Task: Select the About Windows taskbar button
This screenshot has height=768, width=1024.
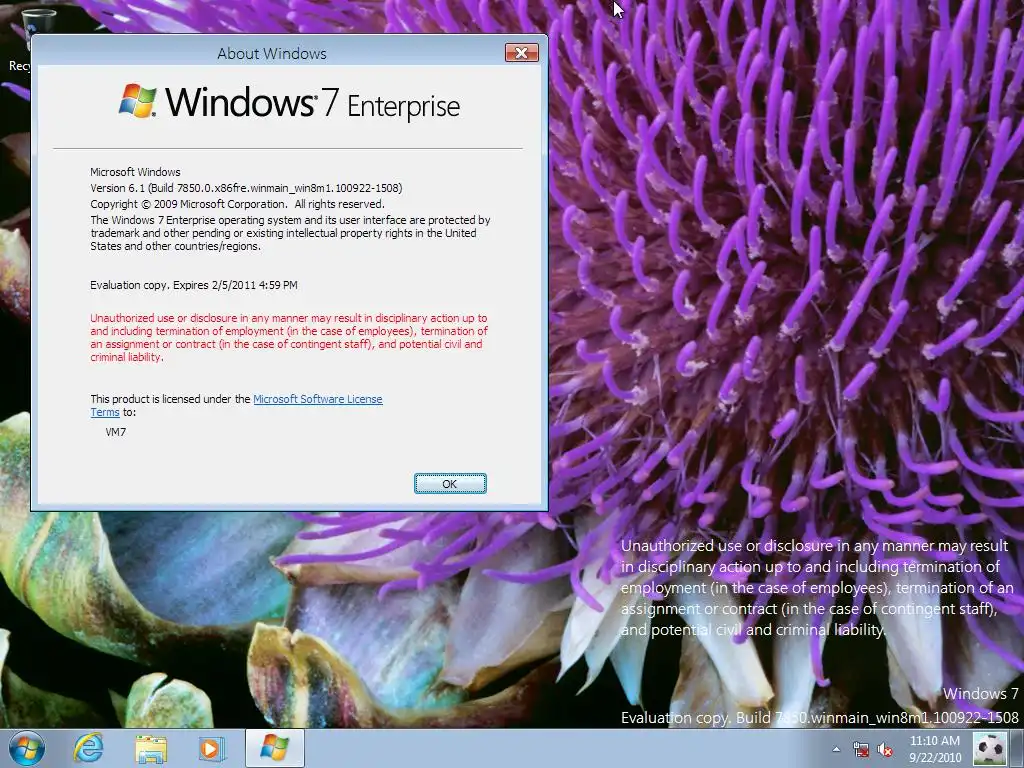Action: [275, 748]
